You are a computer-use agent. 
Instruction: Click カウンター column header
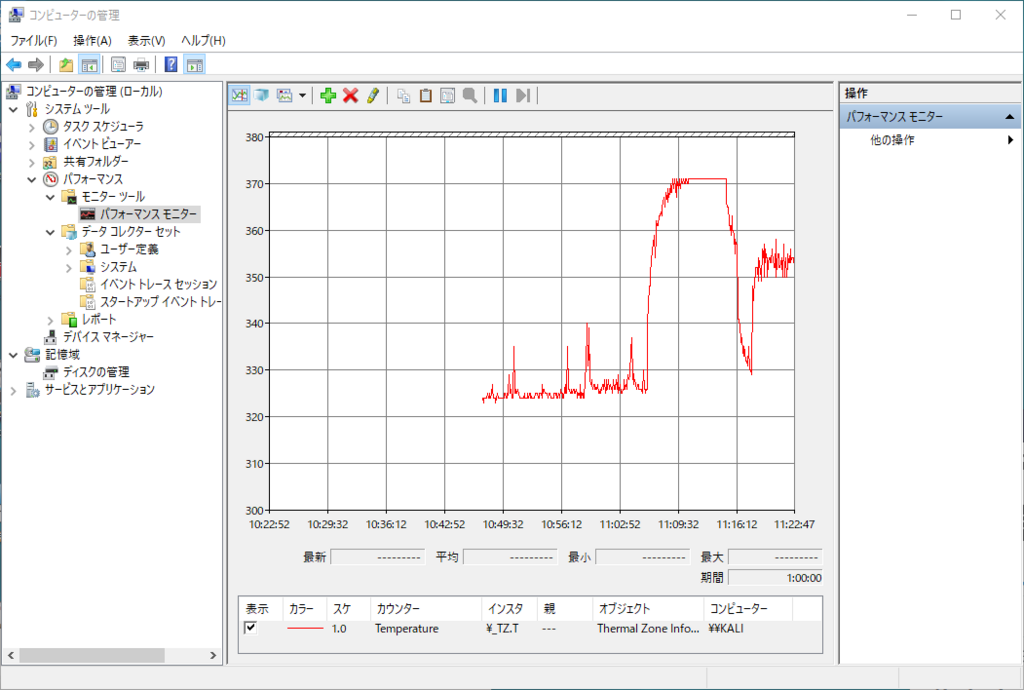point(426,608)
